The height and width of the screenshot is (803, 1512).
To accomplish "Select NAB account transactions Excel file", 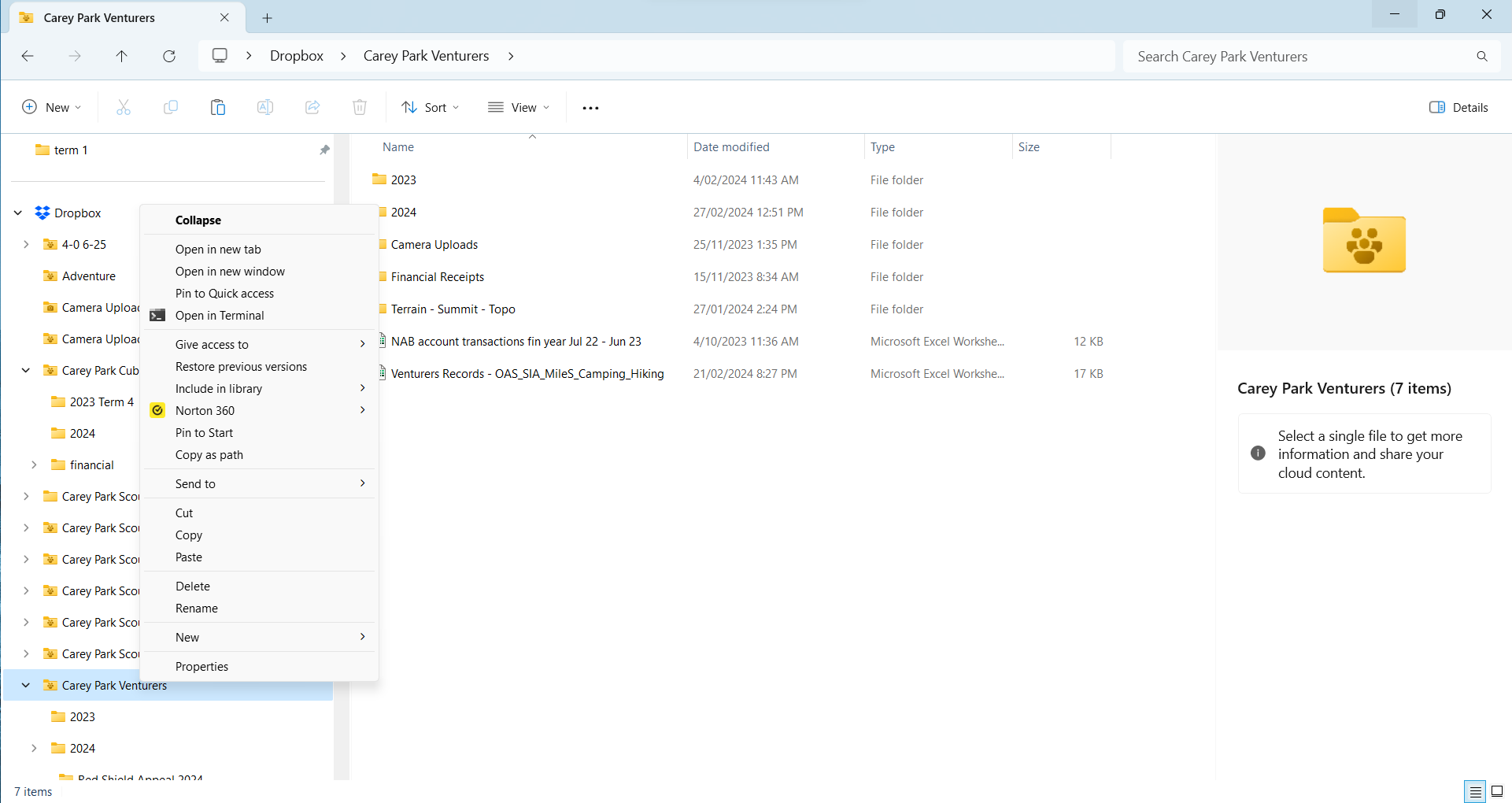I will (x=516, y=342).
